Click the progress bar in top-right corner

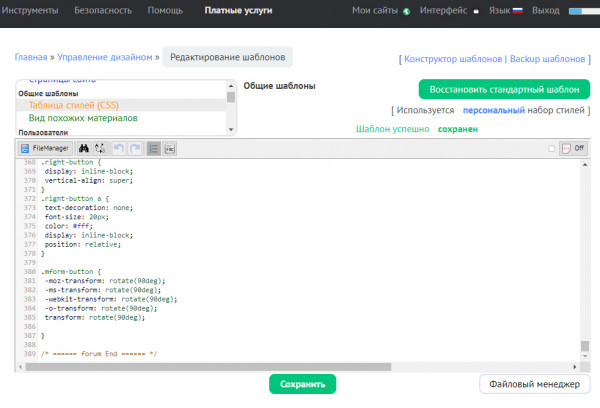click(584, 11)
